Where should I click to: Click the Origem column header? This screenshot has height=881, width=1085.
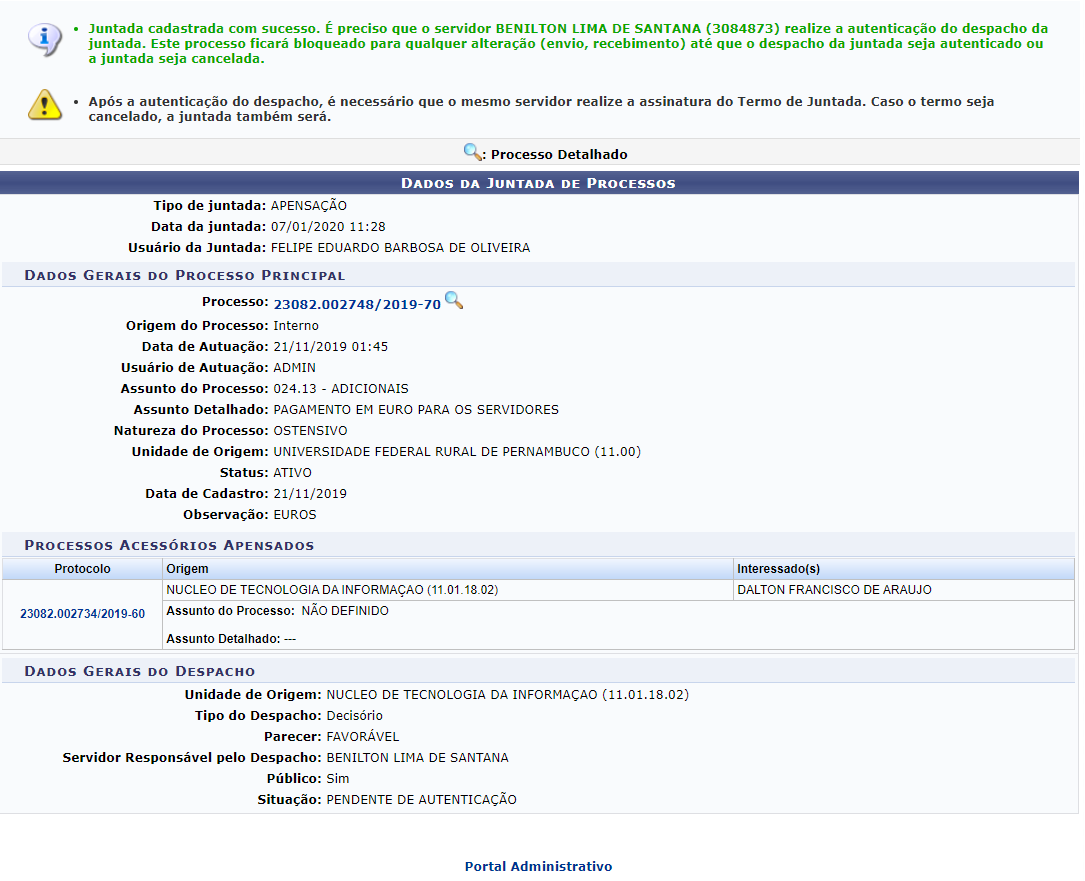(188, 569)
